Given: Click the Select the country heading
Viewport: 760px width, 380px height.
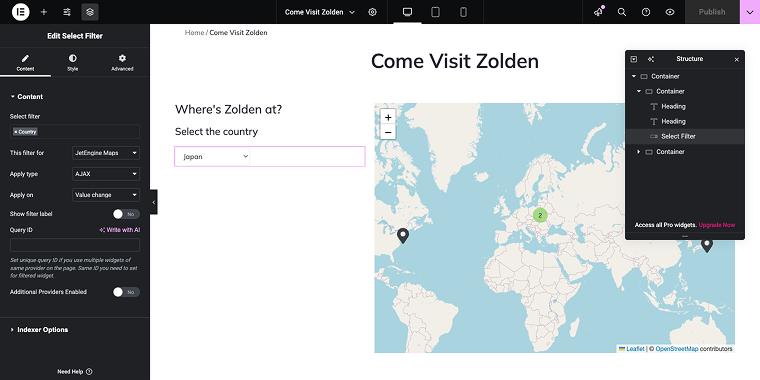Looking at the screenshot, I should click(216, 132).
